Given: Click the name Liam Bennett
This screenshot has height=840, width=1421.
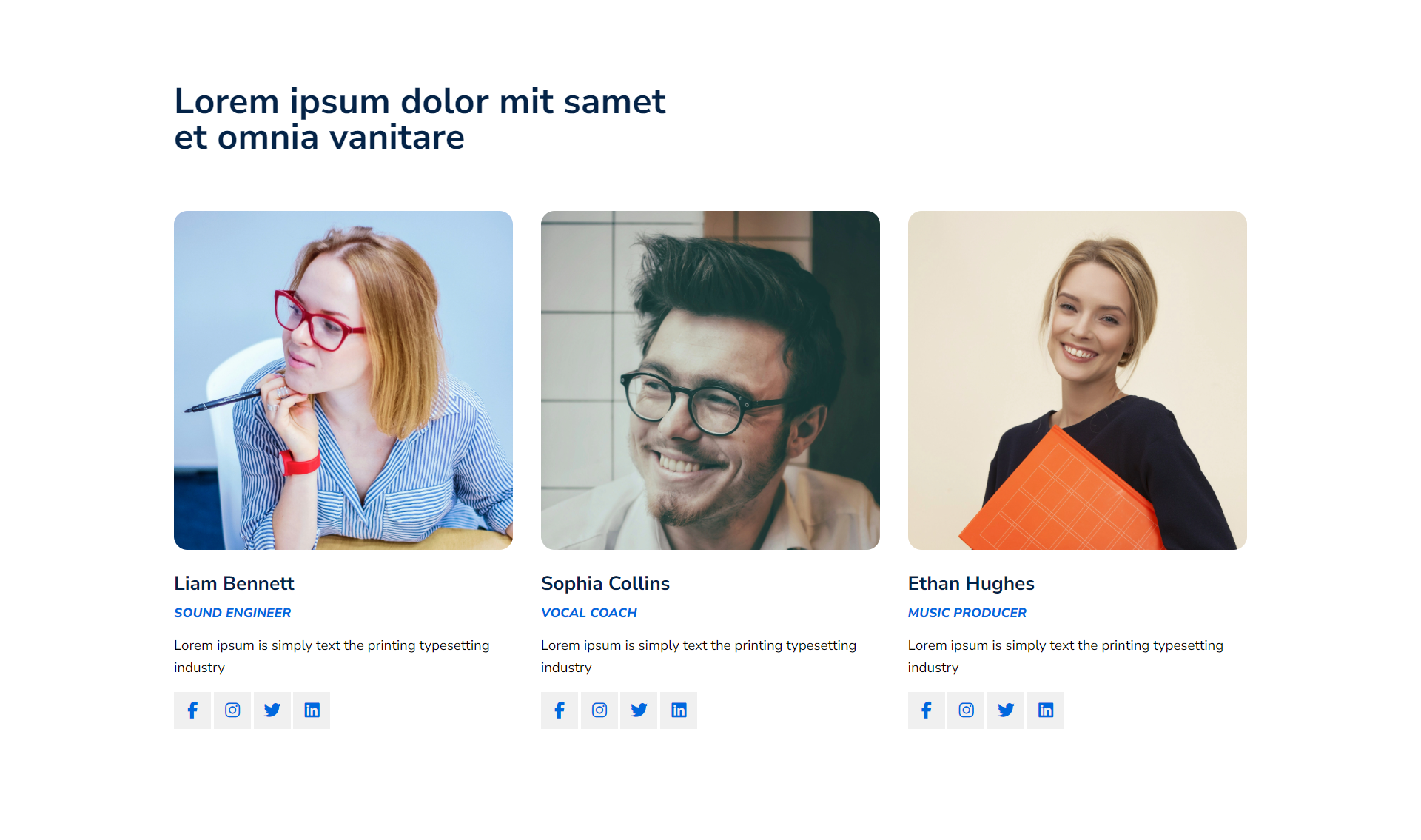Looking at the screenshot, I should [x=234, y=583].
